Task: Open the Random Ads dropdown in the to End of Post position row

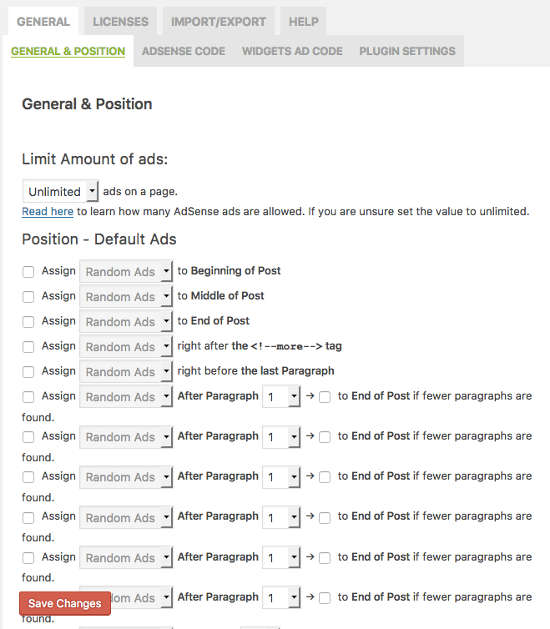Action: click(x=126, y=322)
